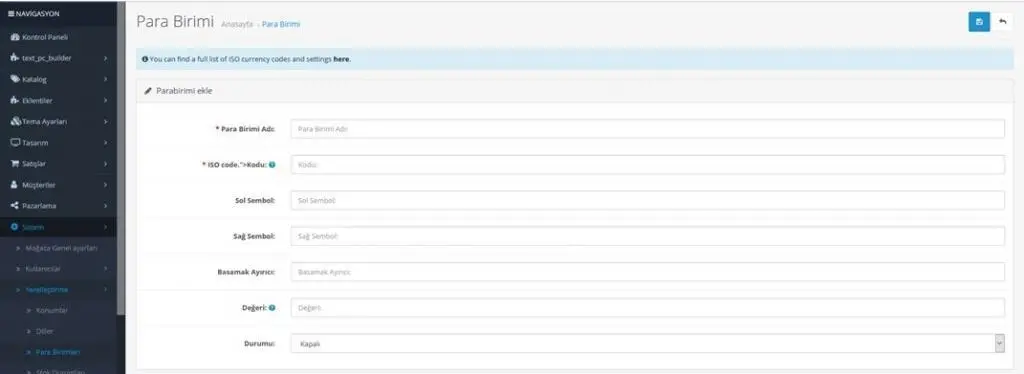Focus the Sağ Sembol input field
The image size is (1024, 374).
pos(647,236)
